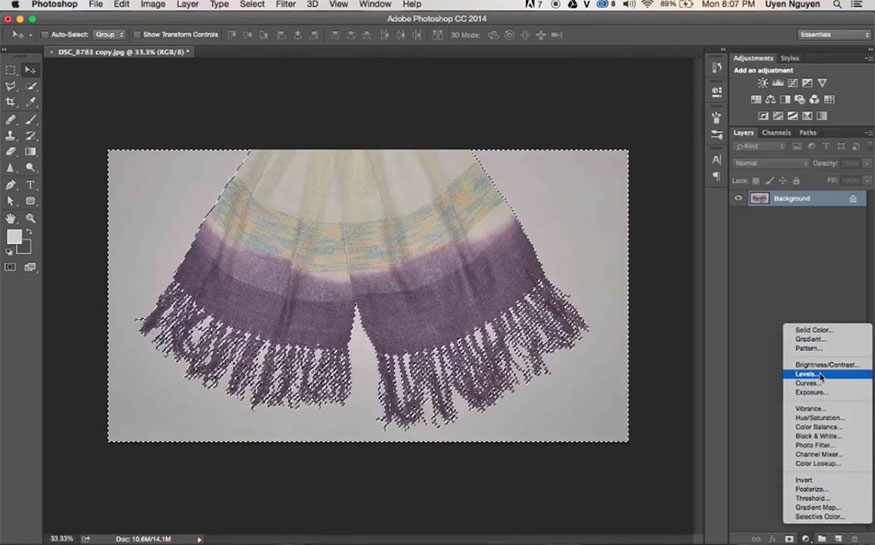Screen dimensions: 875x545
Task: Click the Hue/Saturation adjustment icon
Action: coord(756,99)
